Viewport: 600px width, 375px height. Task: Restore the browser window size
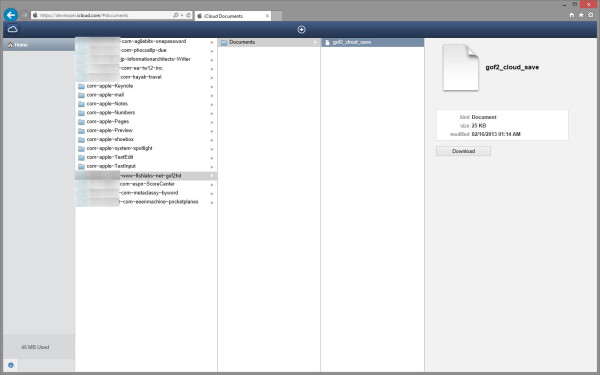coord(575,5)
